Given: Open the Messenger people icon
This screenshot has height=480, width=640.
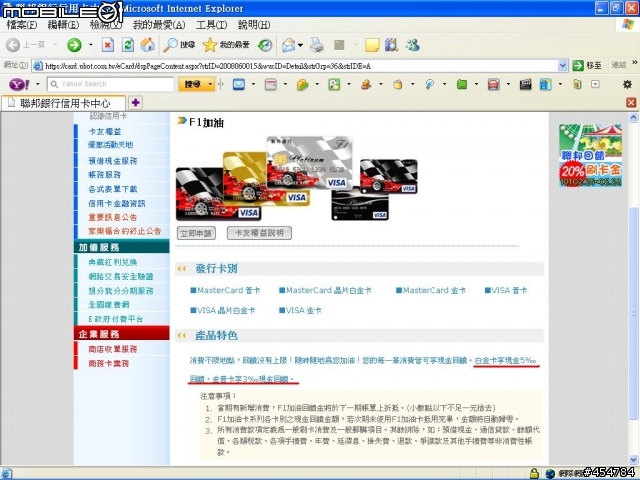Looking at the screenshot, I should [412, 45].
